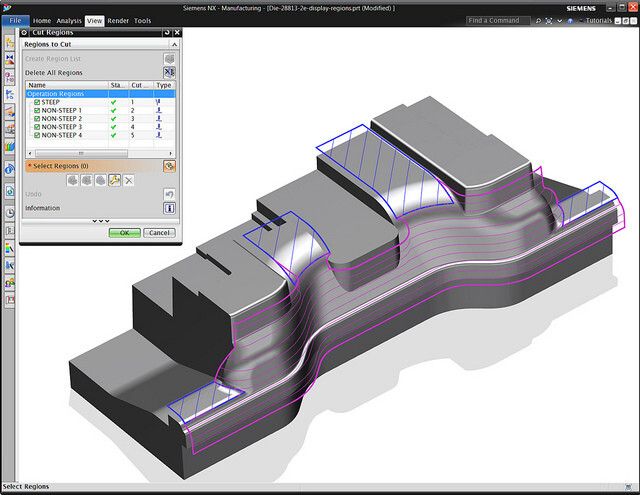This screenshot has height=495, width=640.
Task: Switch to the Render tab
Action: (x=118, y=20)
